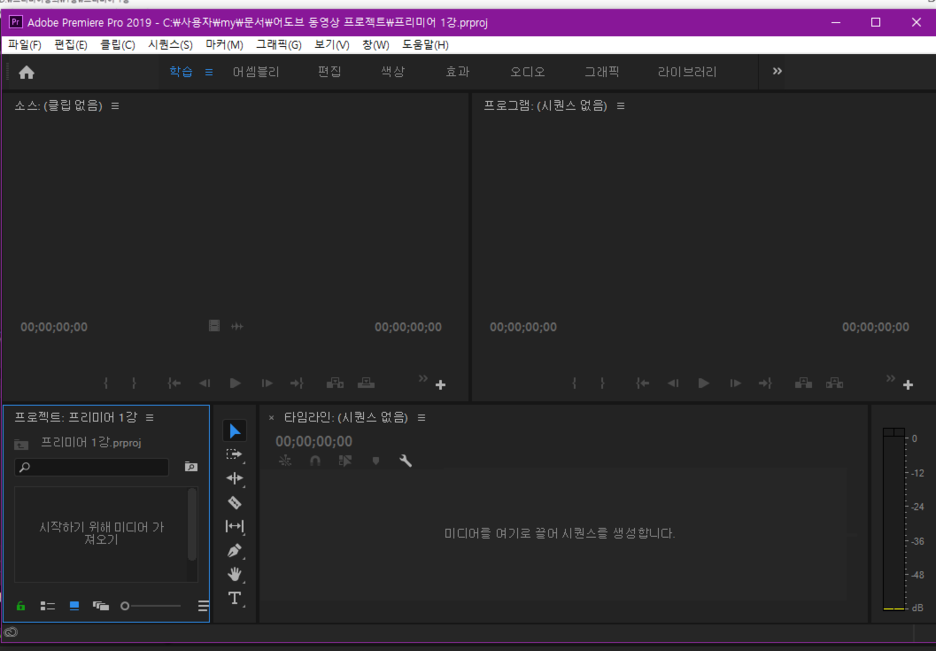Viewport: 936px width, 651px height.
Task: Toggle insert sequences as nests
Action: [x=285, y=461]
